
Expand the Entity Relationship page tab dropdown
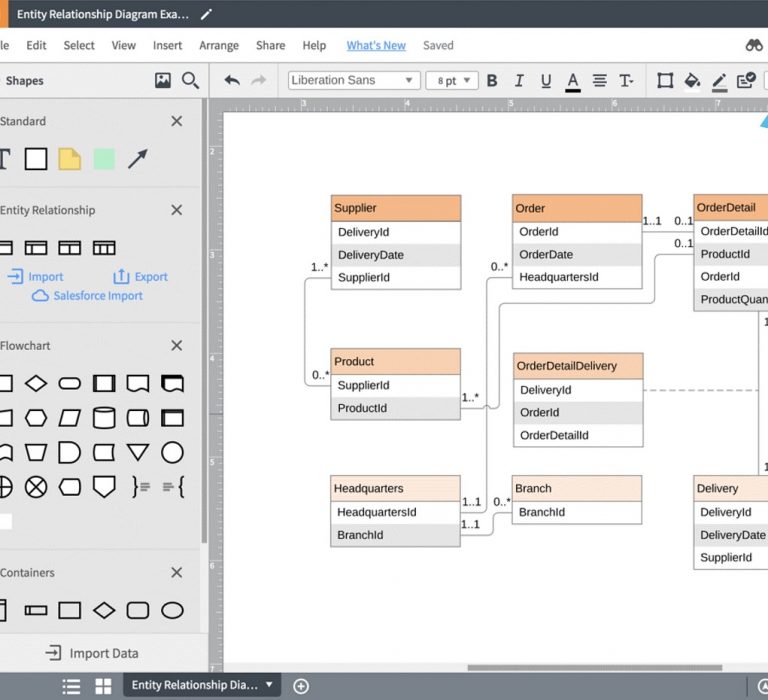pos(268,685)
